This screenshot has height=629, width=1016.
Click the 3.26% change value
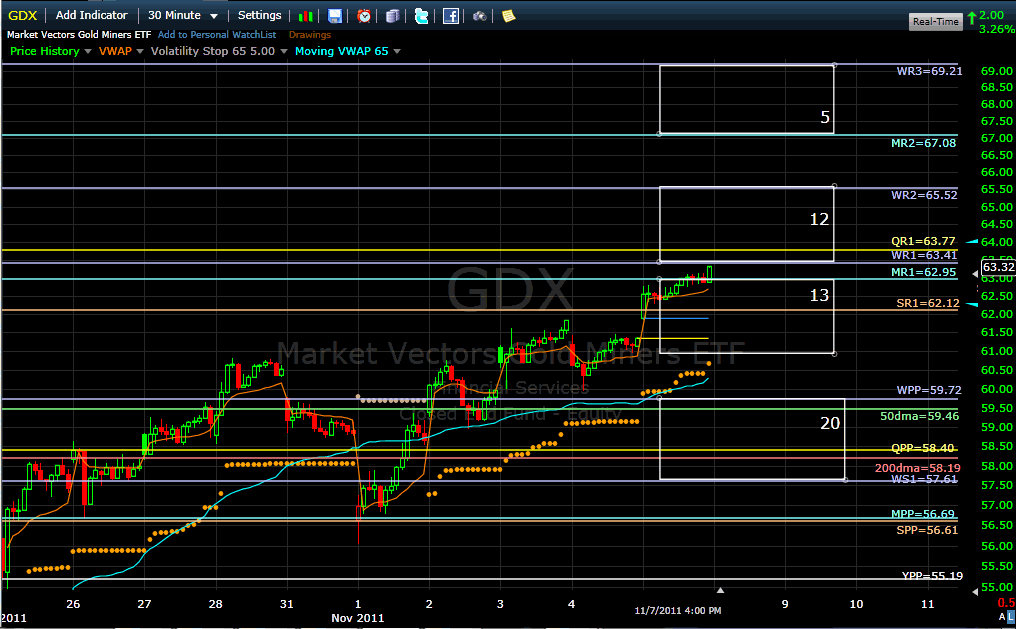[997, 29]
